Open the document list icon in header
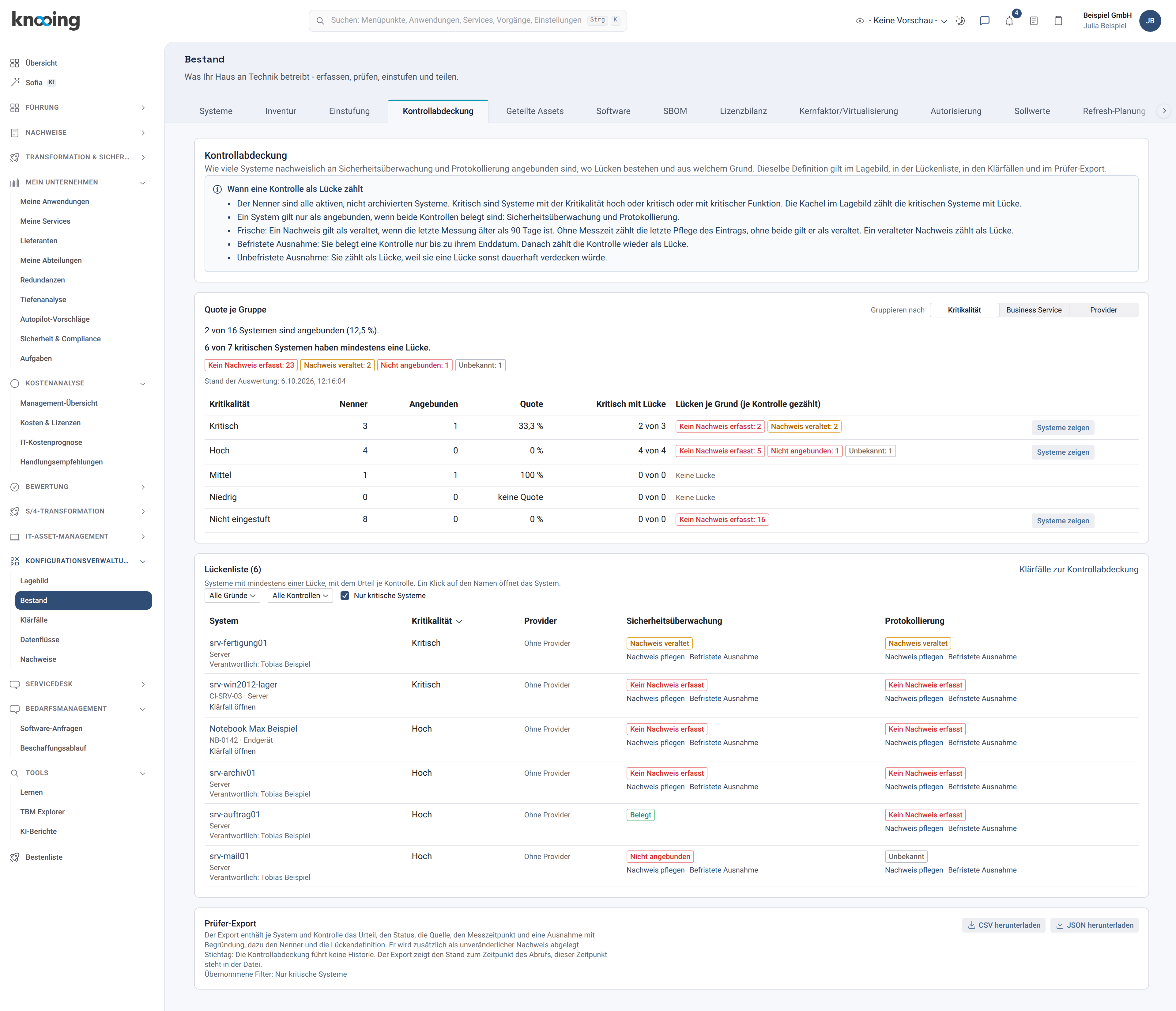 pos(1034,21)
